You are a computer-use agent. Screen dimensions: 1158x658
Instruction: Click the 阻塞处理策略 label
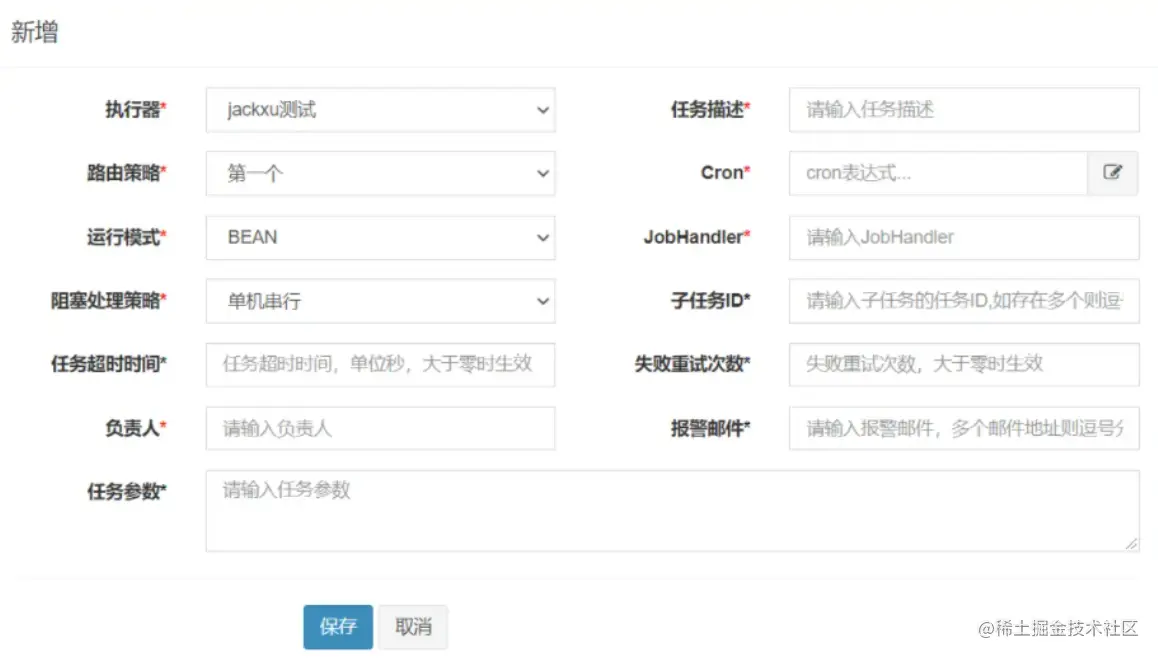coord(109,301)
